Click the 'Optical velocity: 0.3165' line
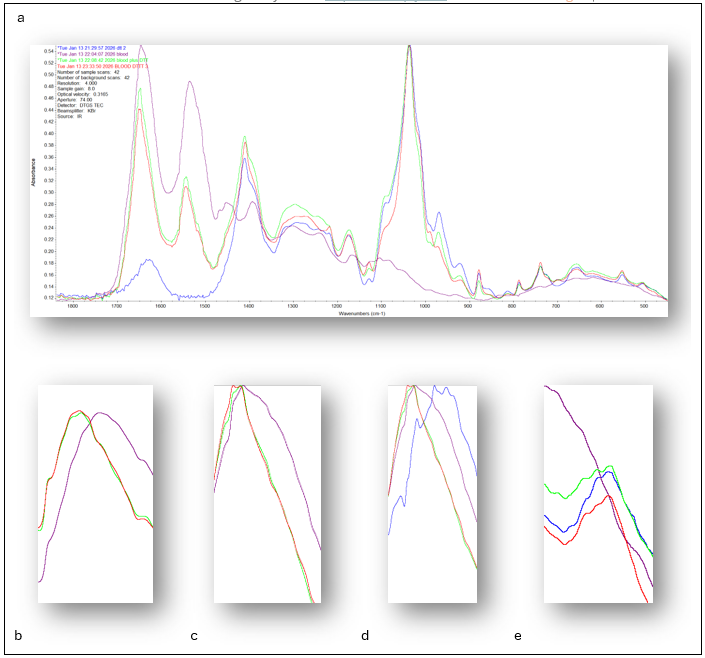The width and height of the screenshot is (705, 658). [83, 95]
